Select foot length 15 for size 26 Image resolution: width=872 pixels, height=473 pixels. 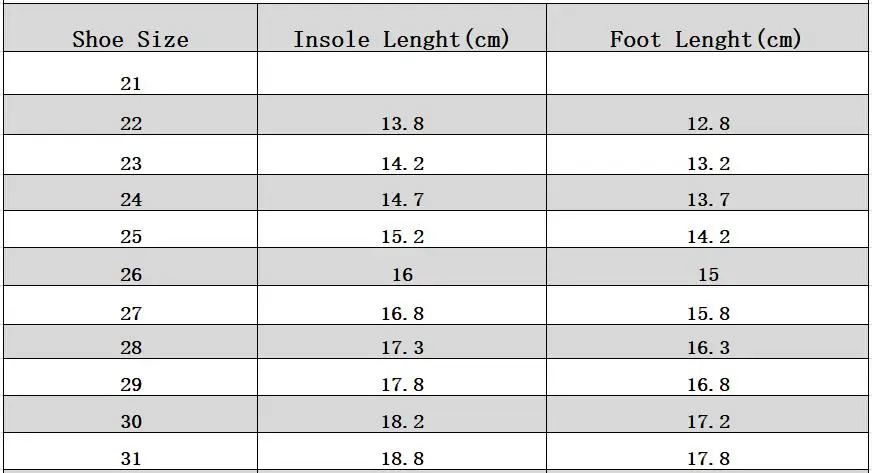coord(708,275)
